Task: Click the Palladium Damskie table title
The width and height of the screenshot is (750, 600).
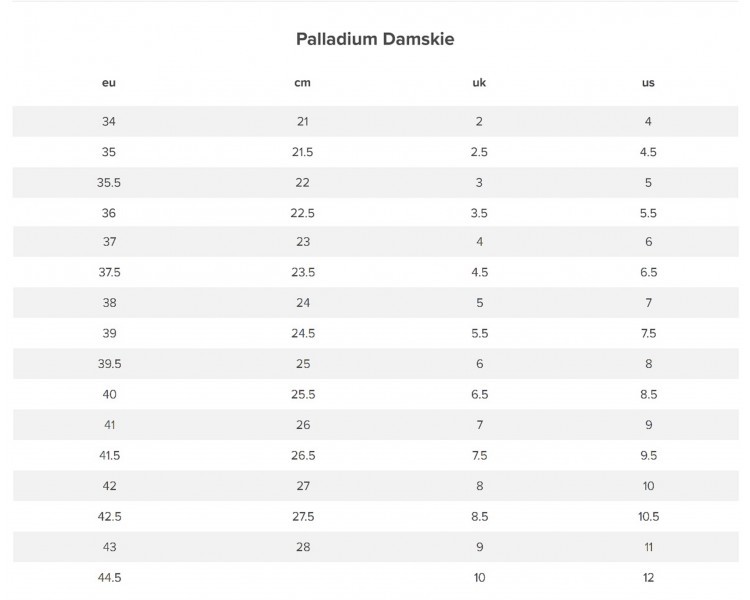Action: [375, 39]
